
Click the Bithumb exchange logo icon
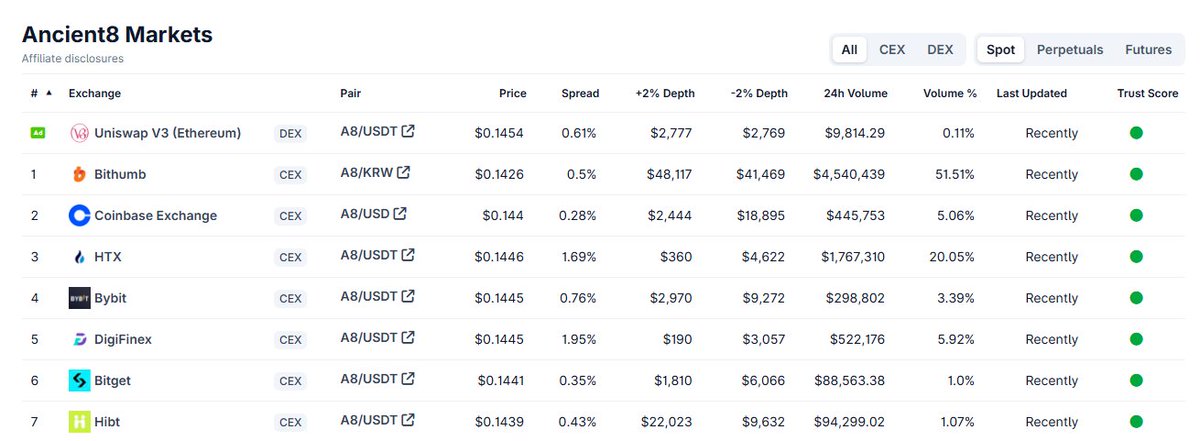pos(79,174)
